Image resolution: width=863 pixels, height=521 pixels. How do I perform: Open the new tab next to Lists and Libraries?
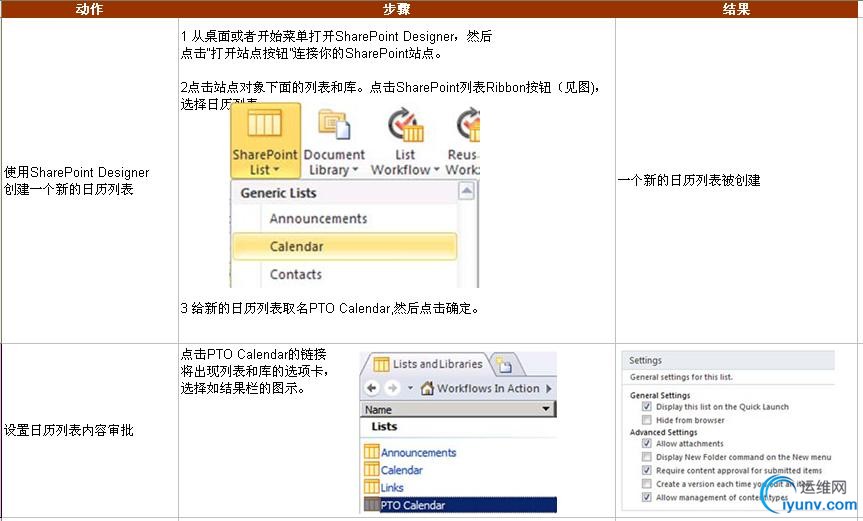pos(504,365)
